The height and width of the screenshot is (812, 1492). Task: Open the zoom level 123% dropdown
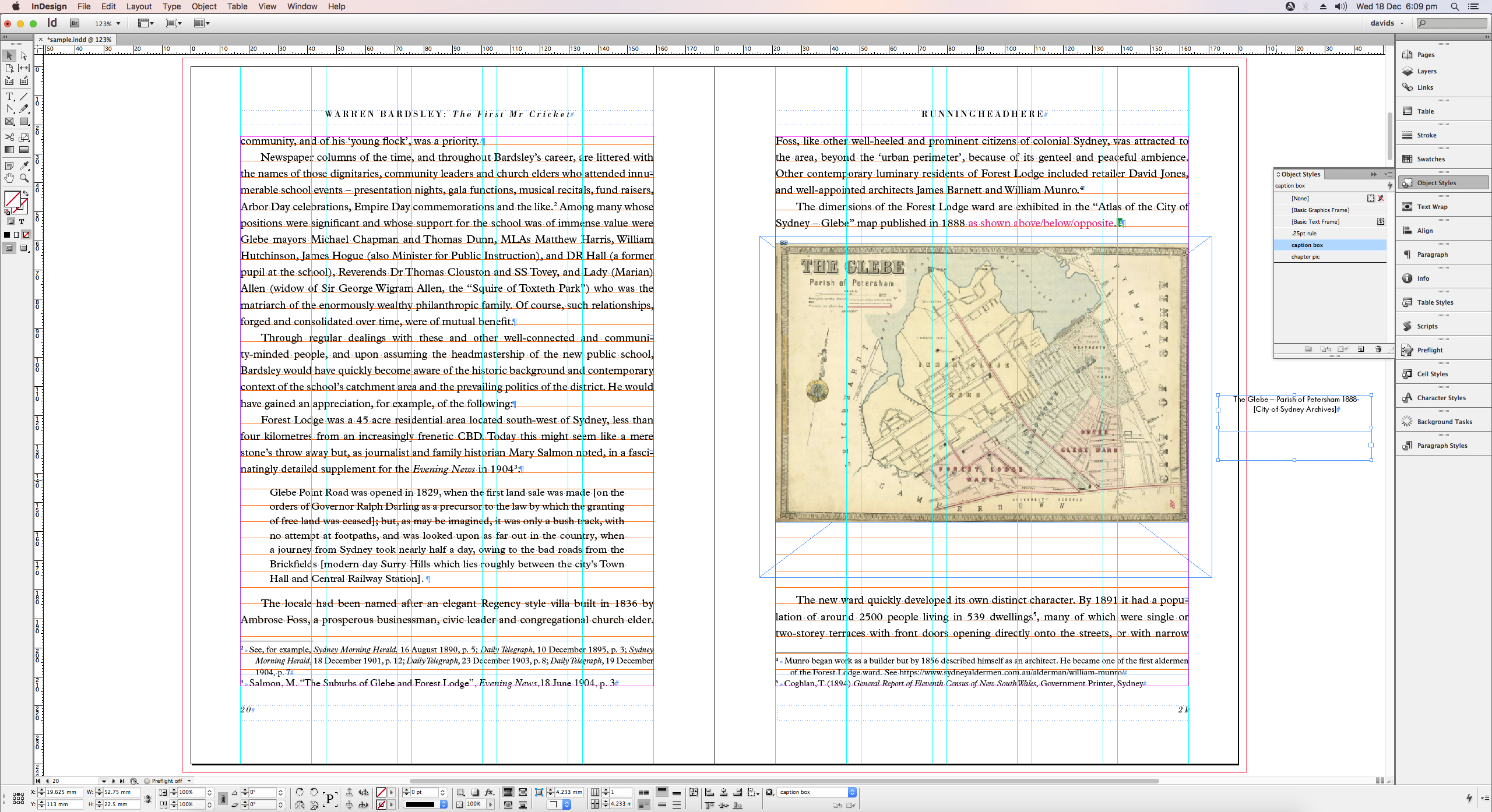coord(118,24)
